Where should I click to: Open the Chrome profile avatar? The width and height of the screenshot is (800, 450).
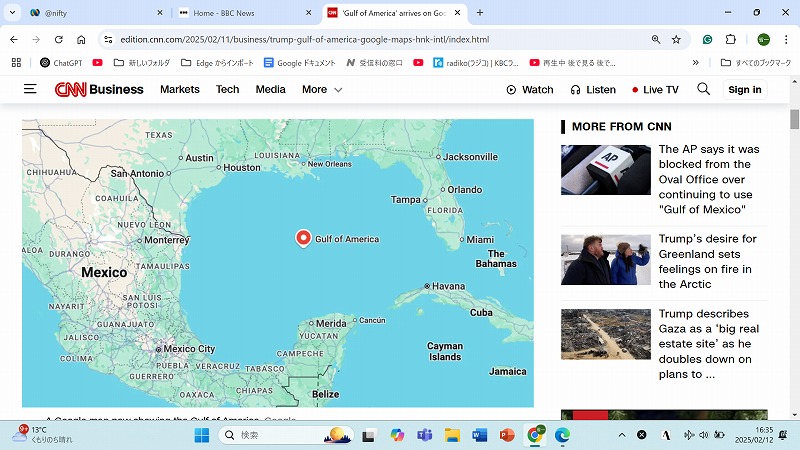[x=763, y=39]
